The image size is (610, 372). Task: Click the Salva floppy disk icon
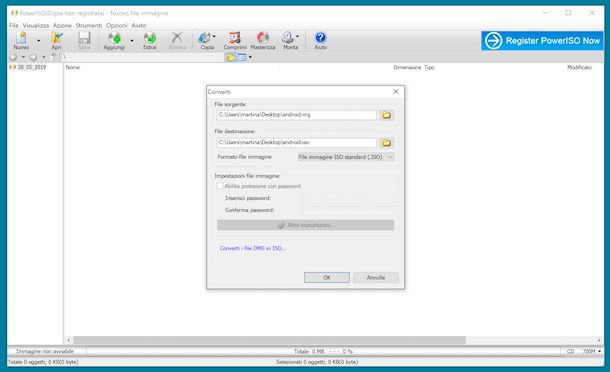click(84, 40)
